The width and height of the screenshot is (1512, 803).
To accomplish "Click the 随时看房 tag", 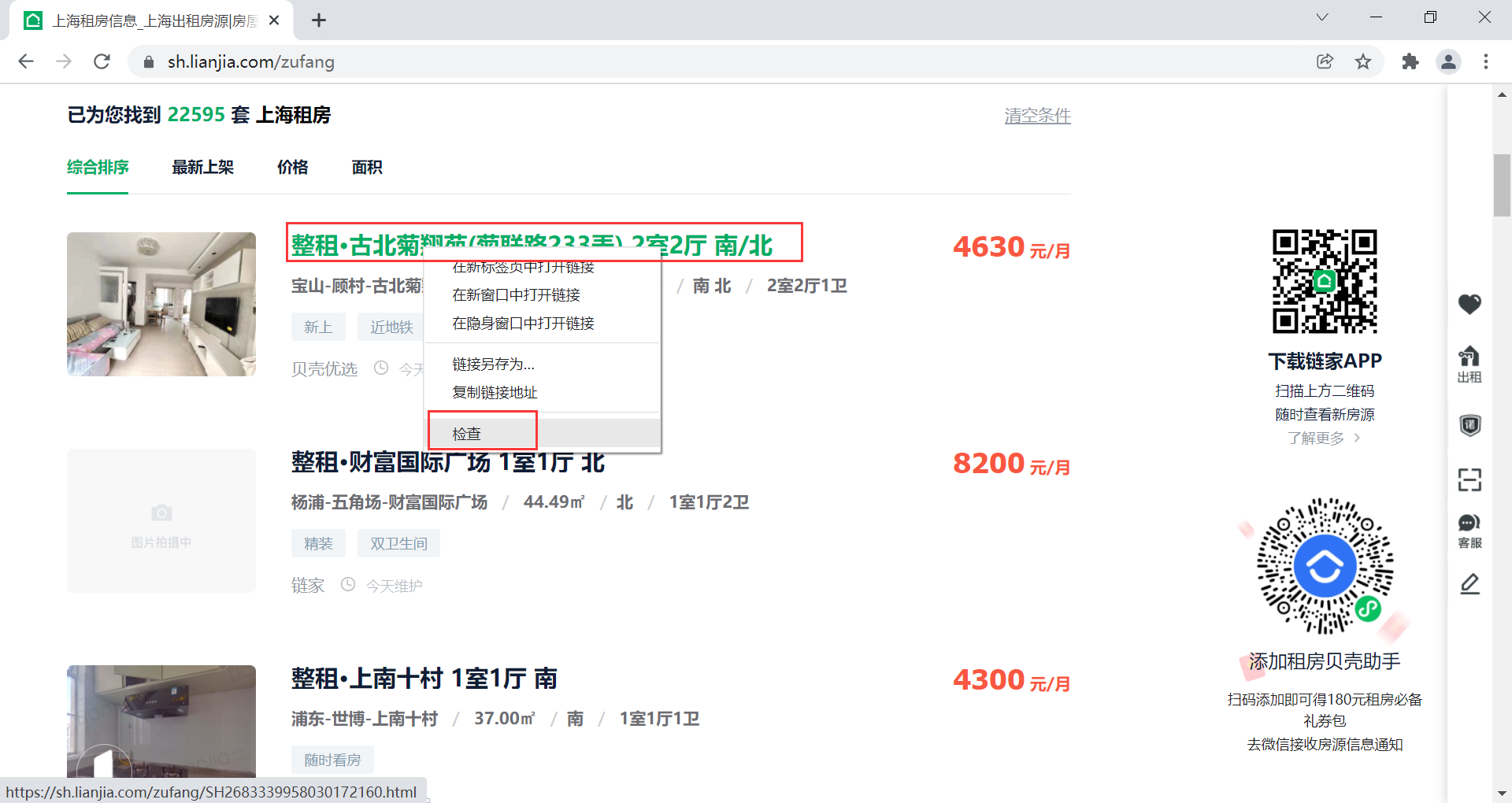I will 332,760.
